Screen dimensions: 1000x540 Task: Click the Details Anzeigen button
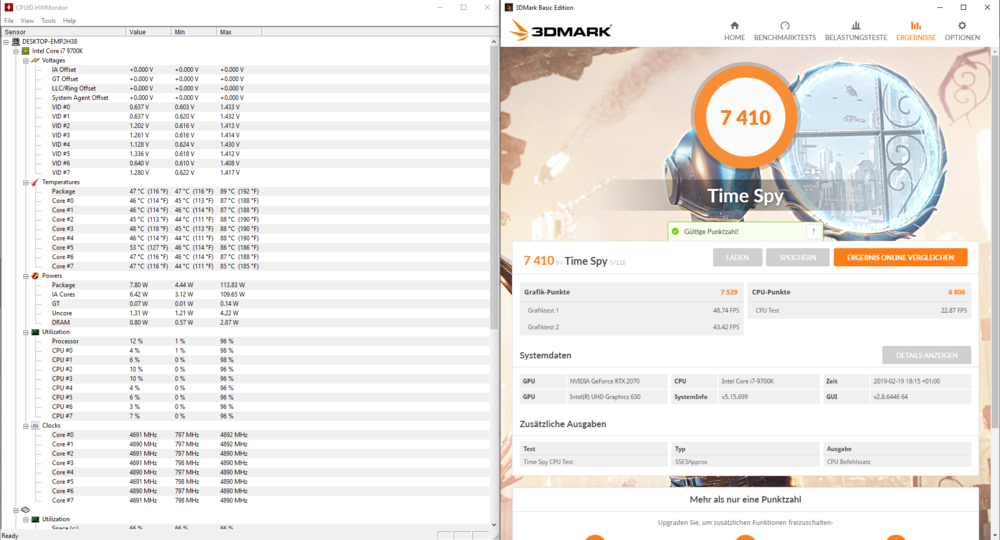pos(926,355)
